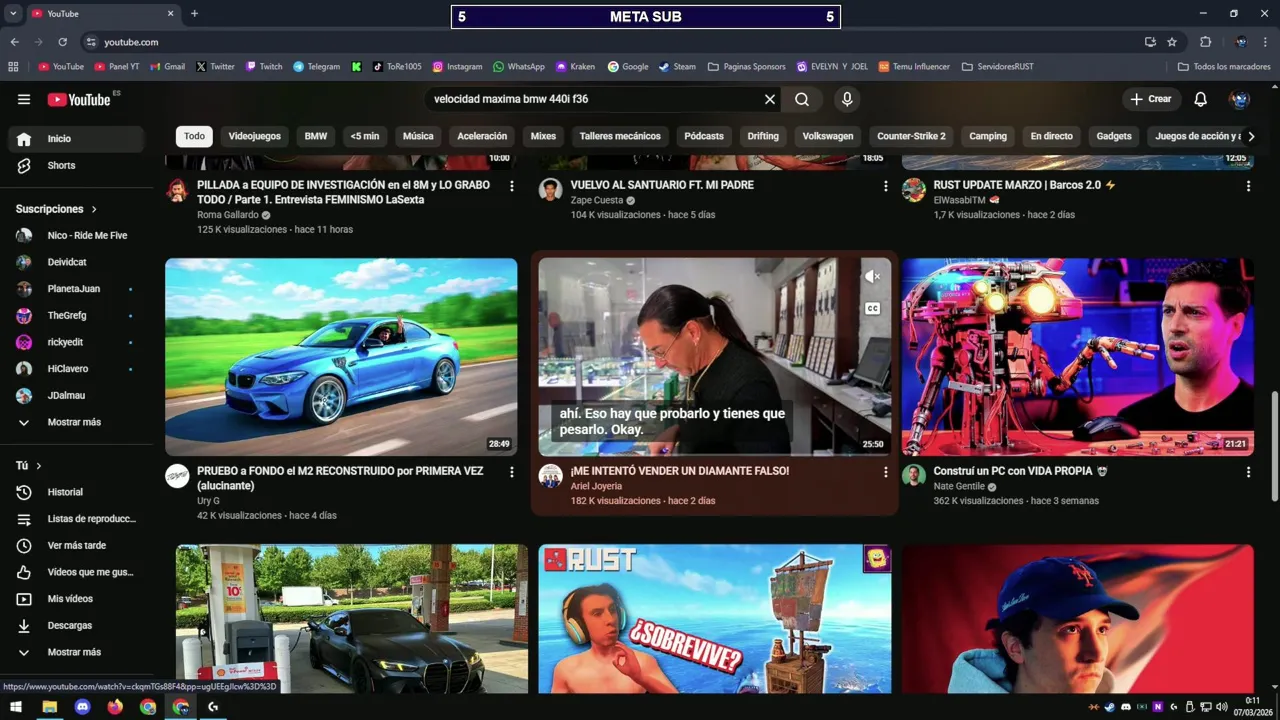Click the page vertical scrollbar thumb
The width and height of the screenshot is (1280, 720).
point(1274,447)
